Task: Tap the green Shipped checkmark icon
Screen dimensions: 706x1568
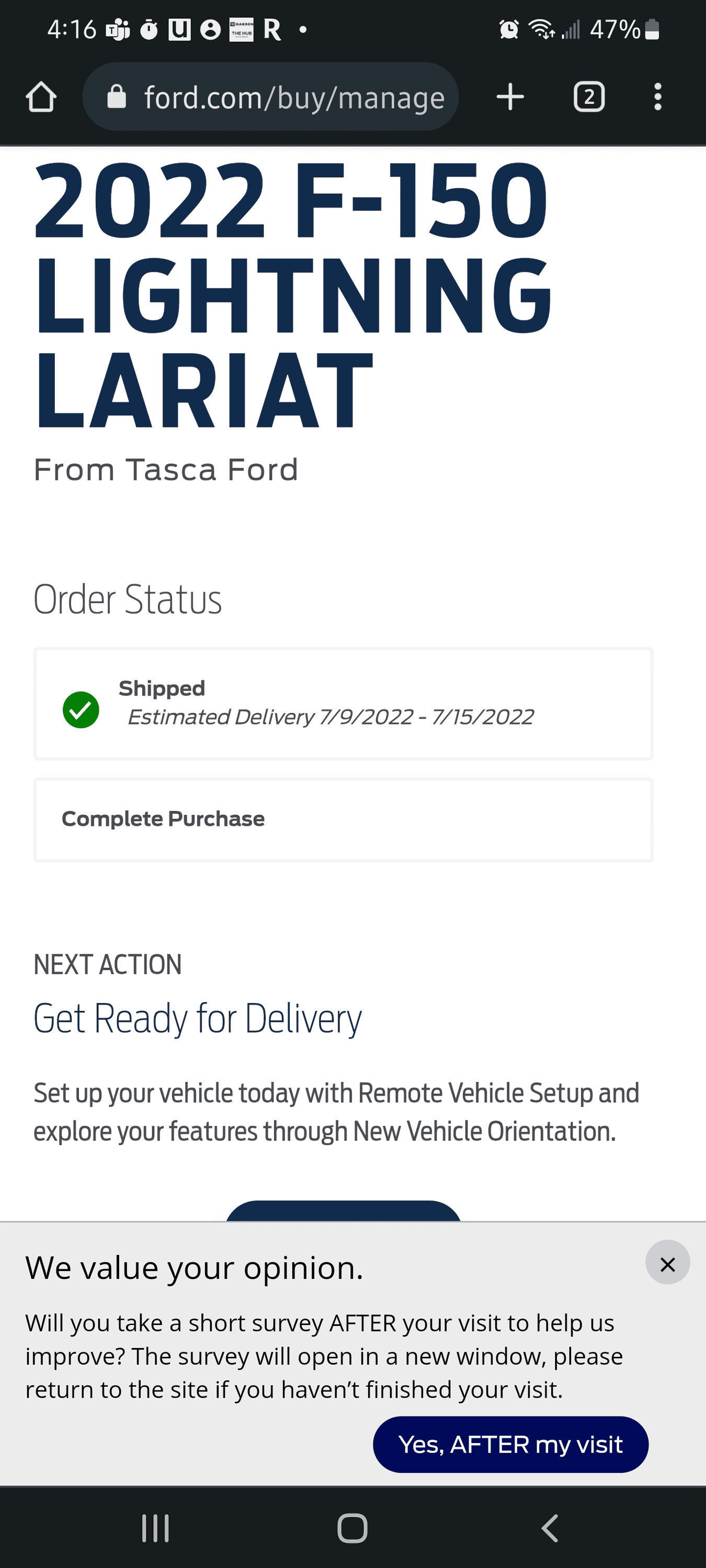Action: (x=81, y=709)
